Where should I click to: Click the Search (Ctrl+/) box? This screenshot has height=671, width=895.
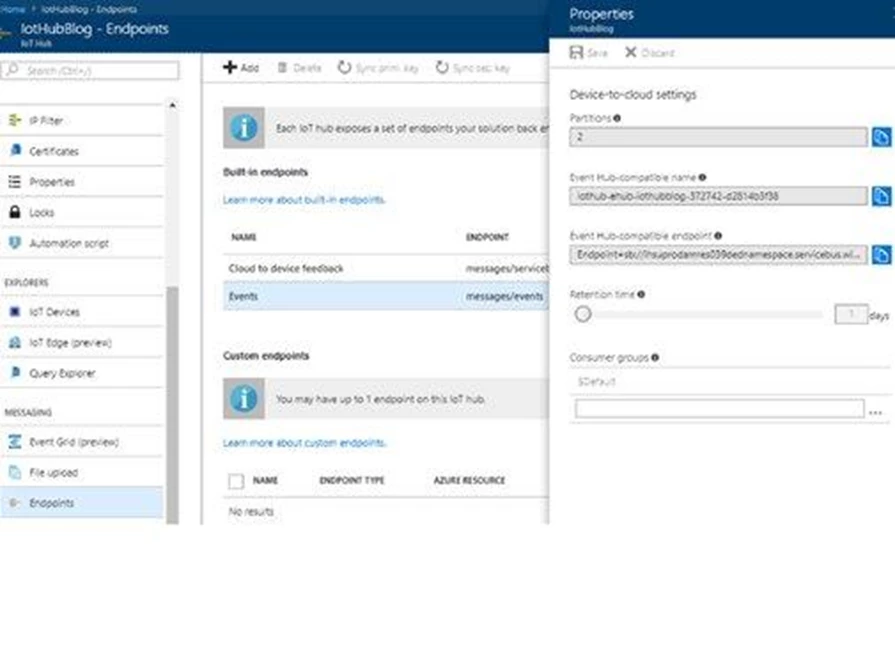[x=91, y=70]
